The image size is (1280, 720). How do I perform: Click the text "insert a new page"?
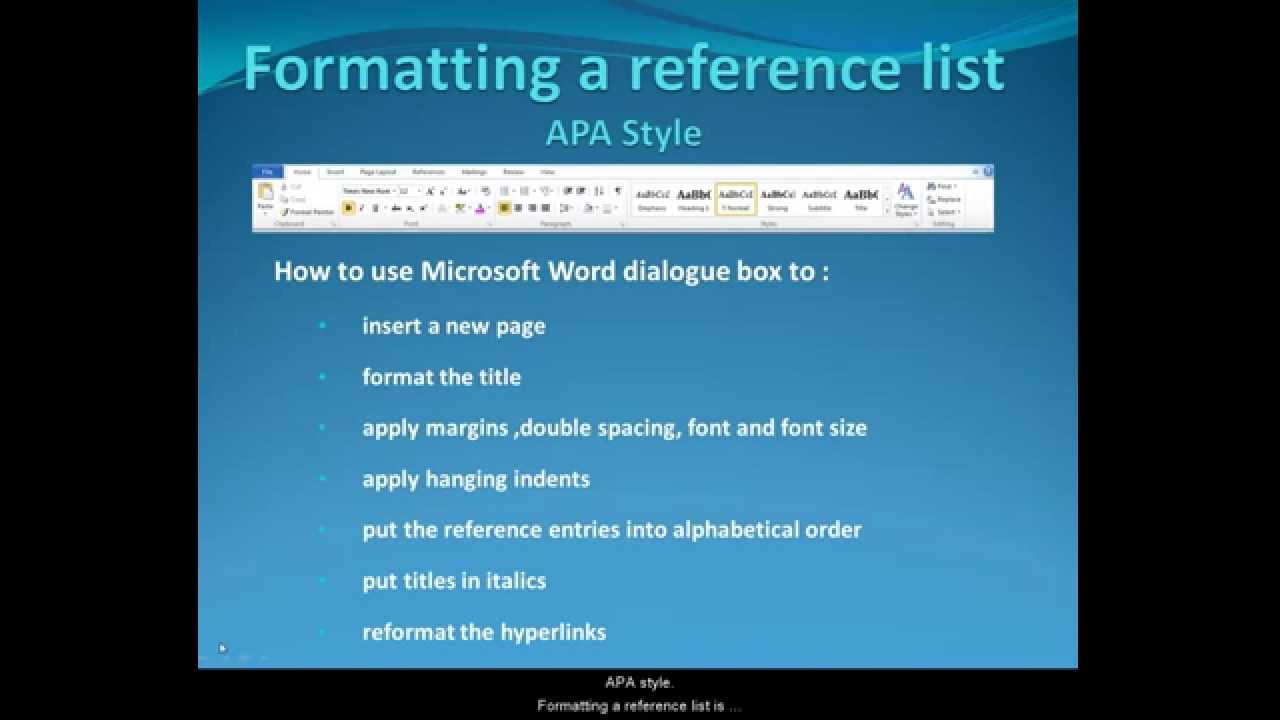pos(454,326)
